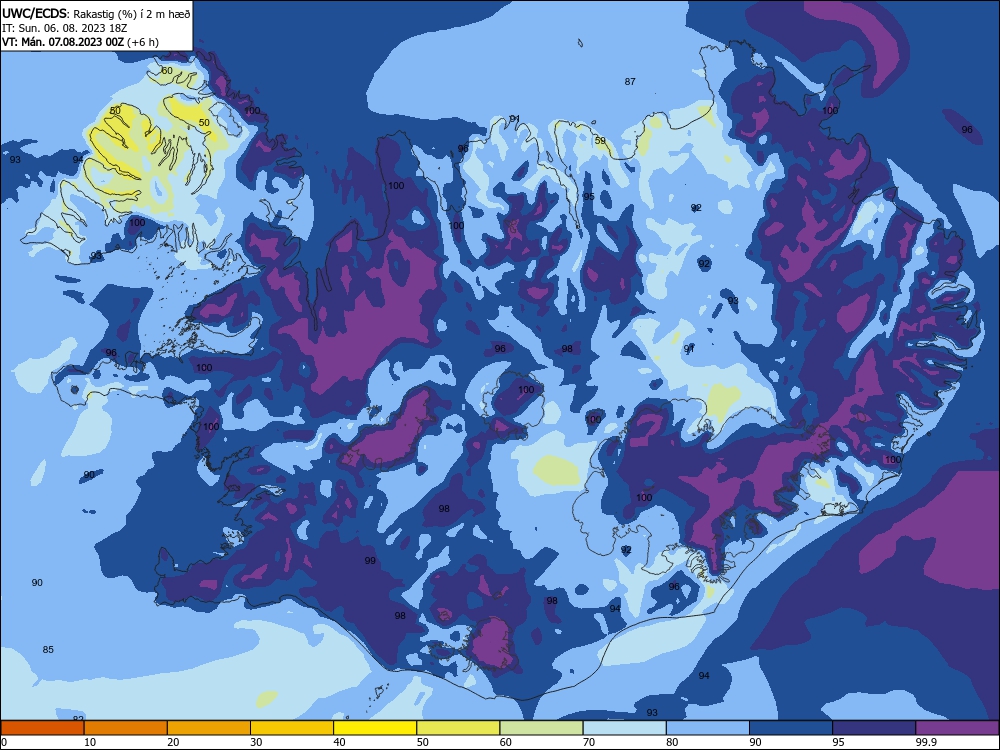Click the 10 legend scale label
Screen dimensions: 1000x750
click(x=91, y=742)
